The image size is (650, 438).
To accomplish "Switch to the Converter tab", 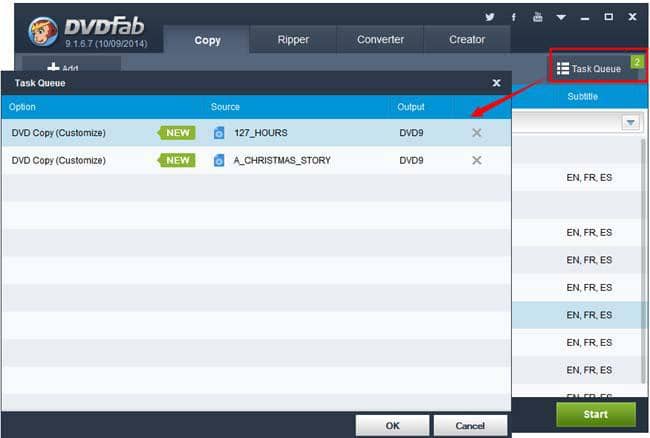I will (380, 39).
